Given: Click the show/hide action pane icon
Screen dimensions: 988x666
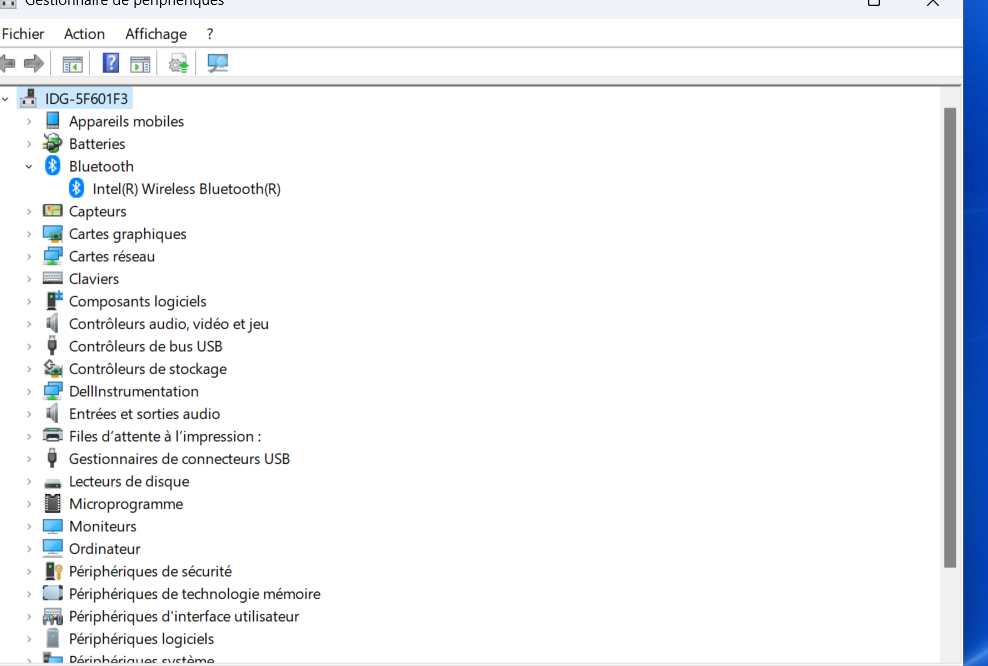Looking at the screenshot, I should [x=140, y=64].
